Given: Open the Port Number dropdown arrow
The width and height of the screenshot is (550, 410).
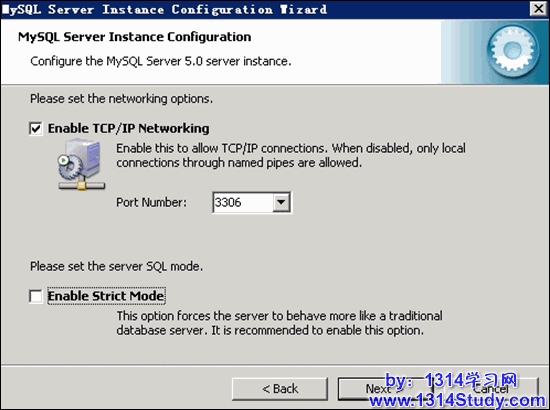Looking at the screenshot, I should [281, 202].
